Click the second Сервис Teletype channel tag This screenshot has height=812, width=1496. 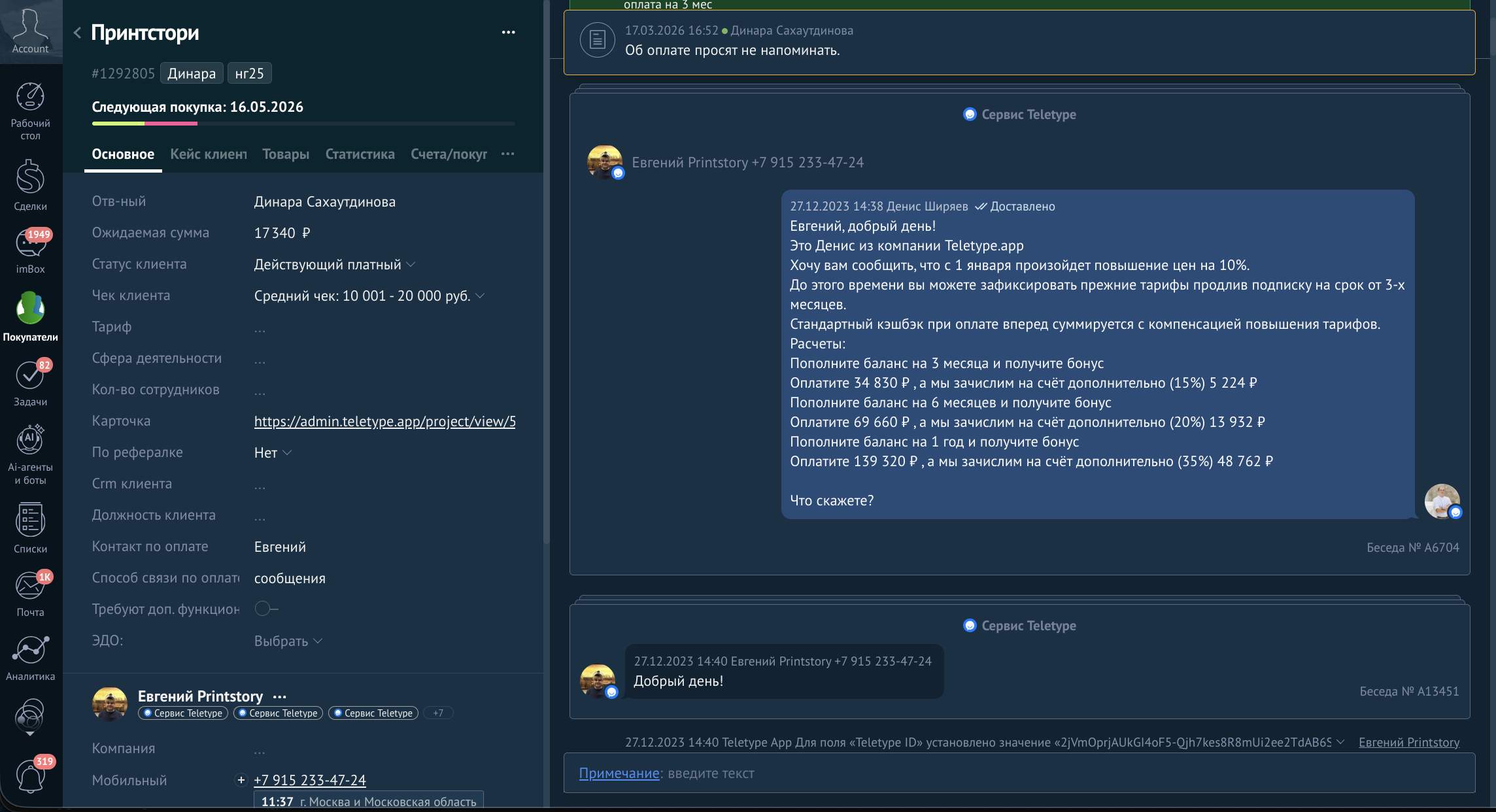[x=279, y=713]
